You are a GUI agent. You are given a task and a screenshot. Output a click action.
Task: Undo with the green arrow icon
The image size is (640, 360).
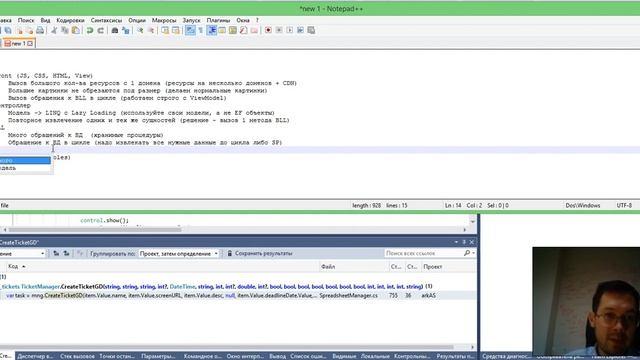click(90, 30)
